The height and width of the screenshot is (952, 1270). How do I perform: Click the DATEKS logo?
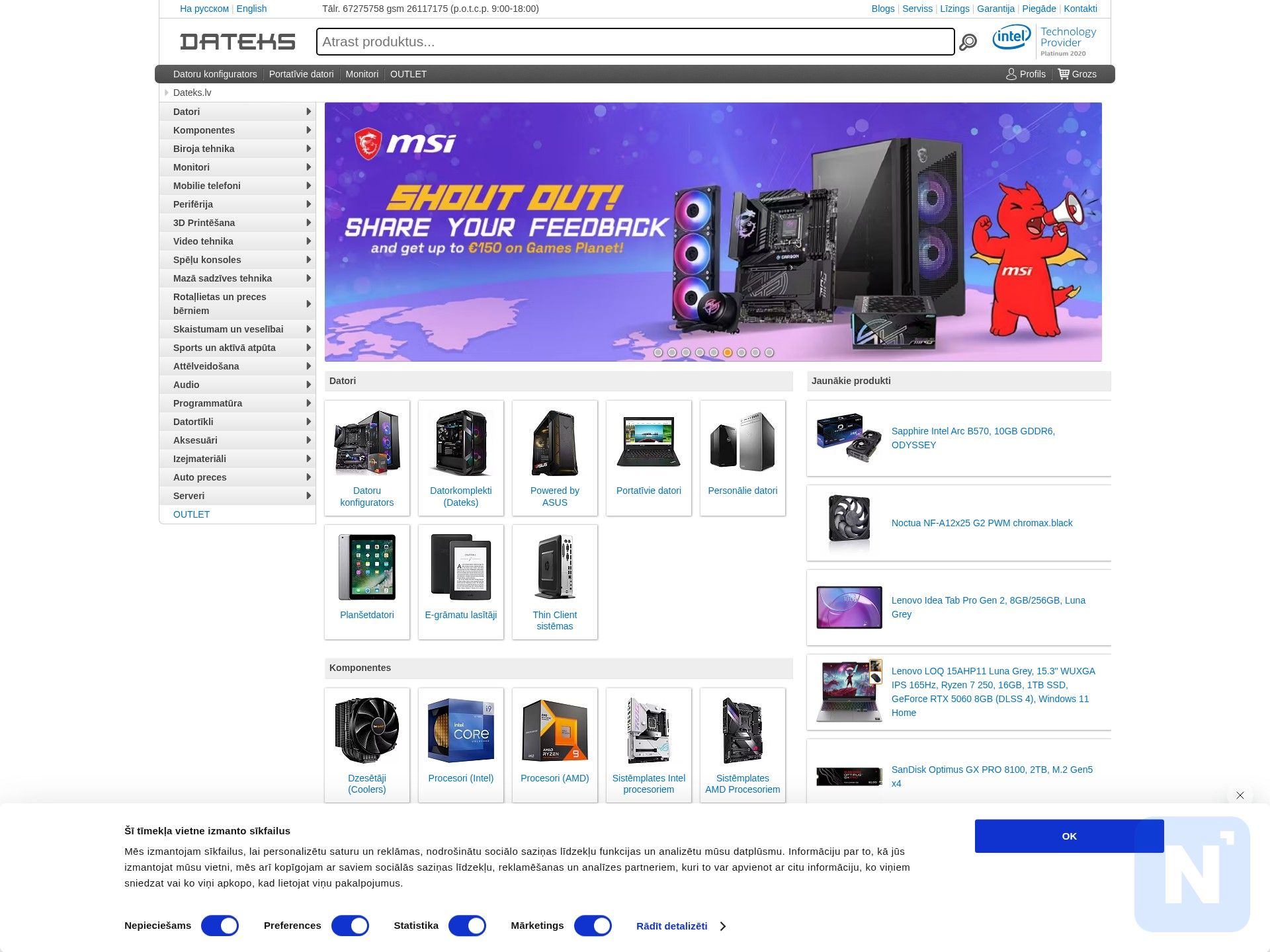click(x=237, y=42)
